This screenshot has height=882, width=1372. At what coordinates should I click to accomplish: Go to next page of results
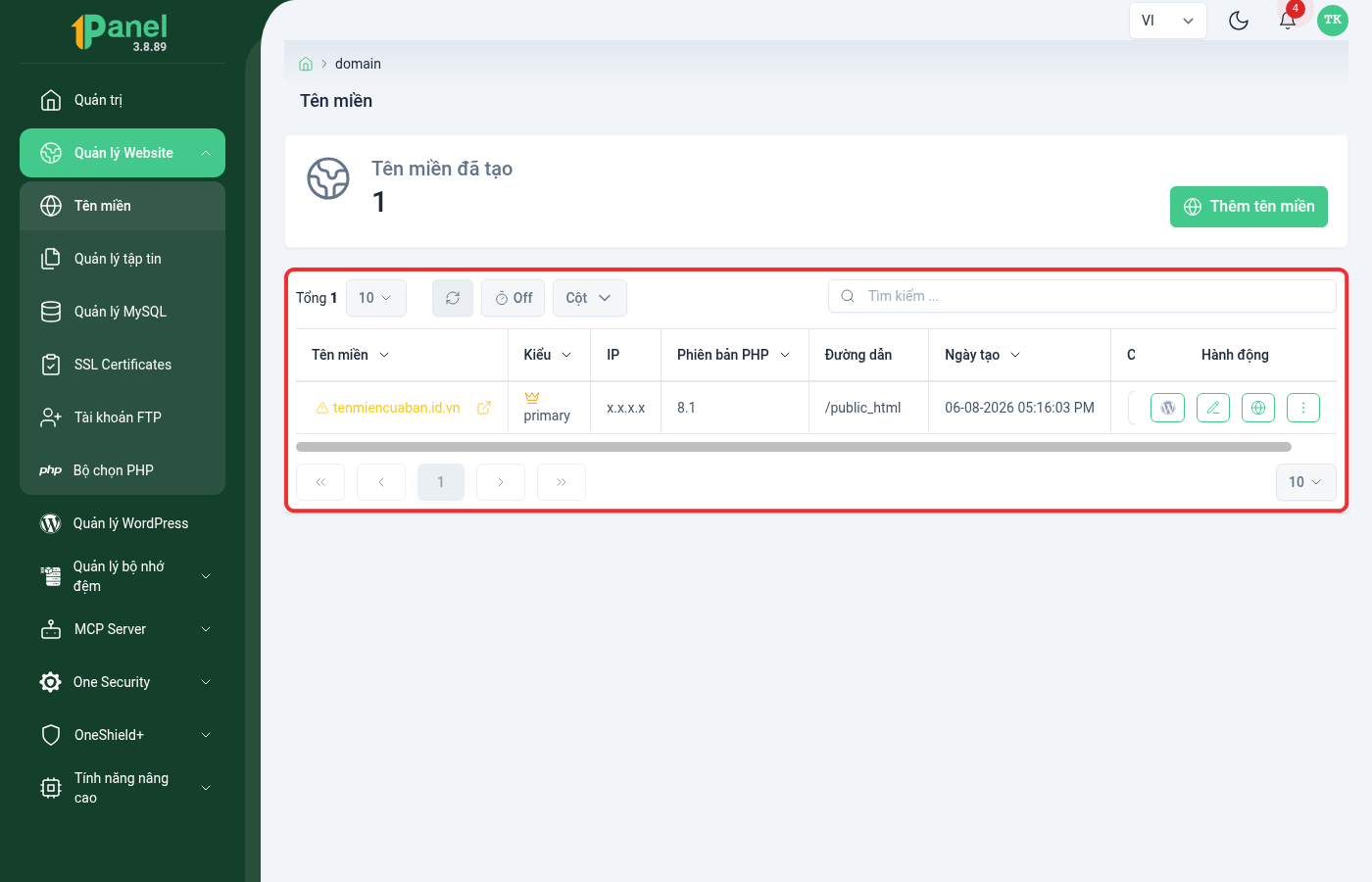coord(501,482)
